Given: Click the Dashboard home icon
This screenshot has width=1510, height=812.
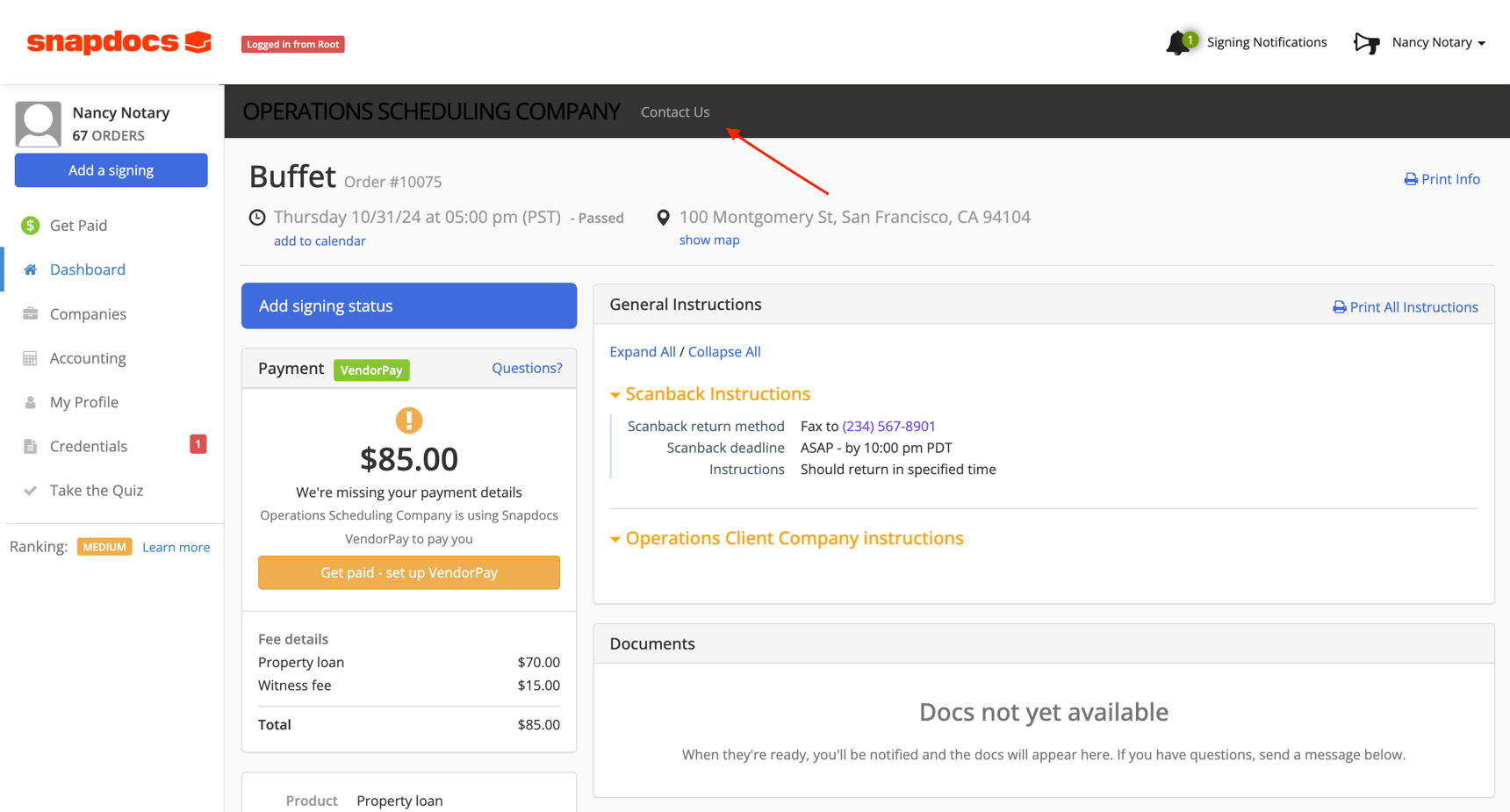Looking at the screenshot, I should (31, 269).
